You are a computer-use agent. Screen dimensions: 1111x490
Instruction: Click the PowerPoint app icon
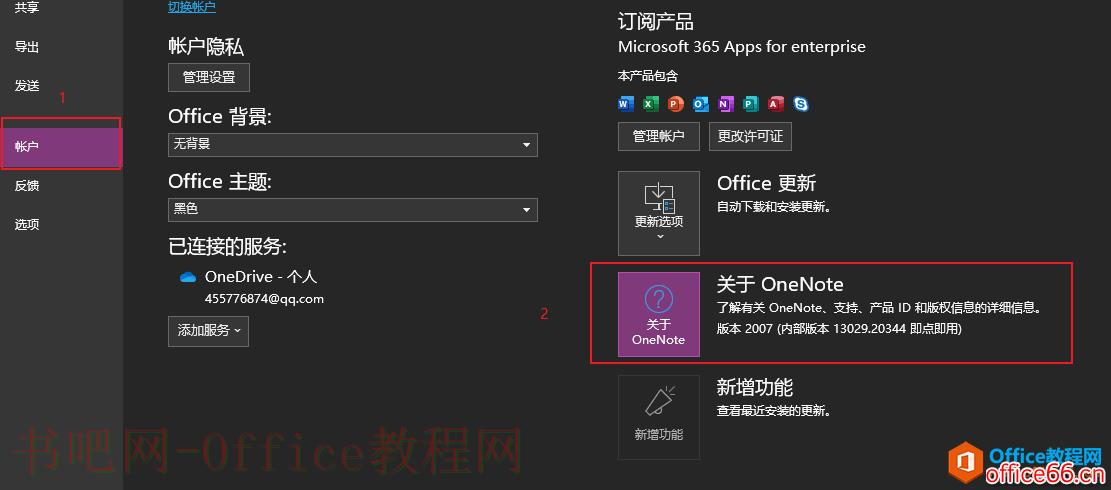coord(675,104)
